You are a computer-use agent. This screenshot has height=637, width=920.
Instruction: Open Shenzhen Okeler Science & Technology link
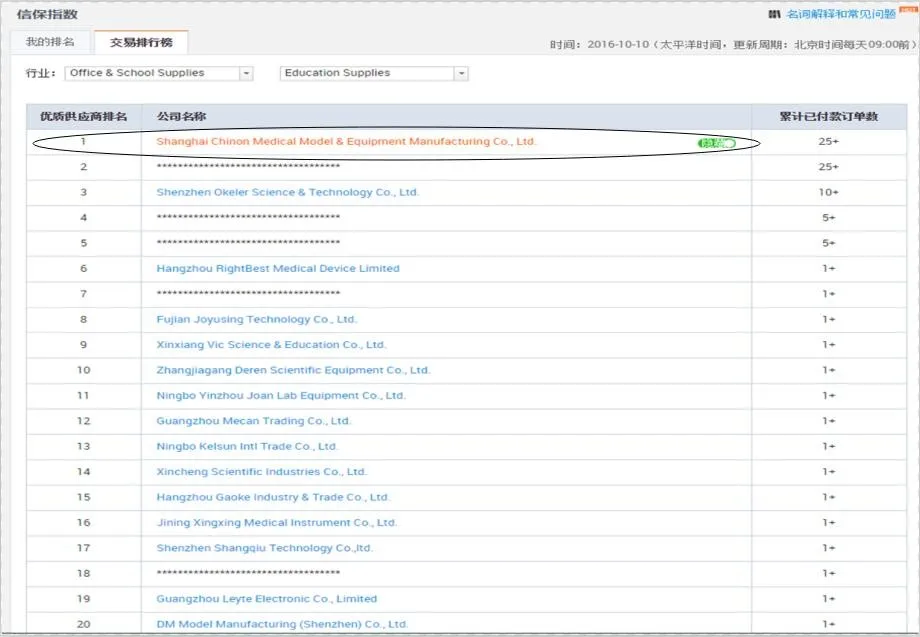(x=287, y=192)
